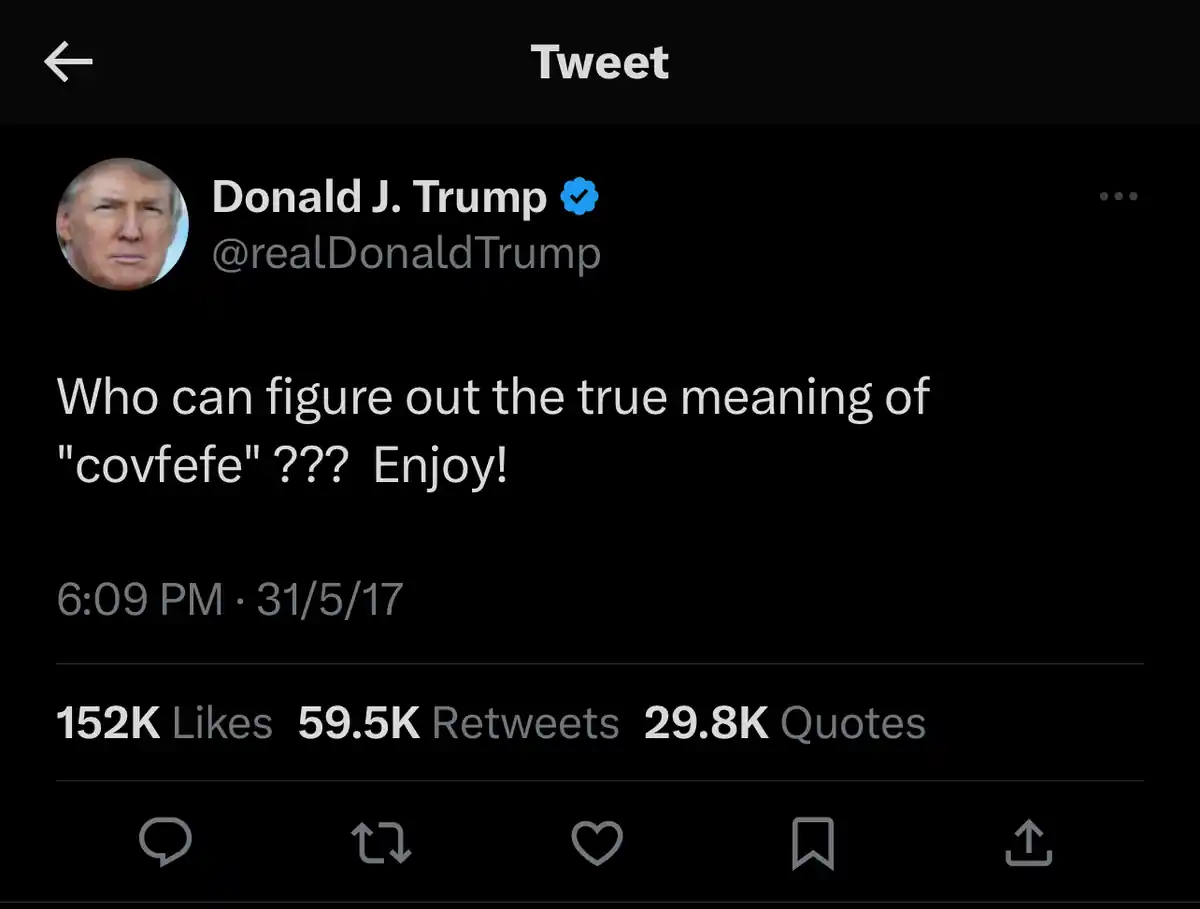
Task: Bookmark this tweet
Action: click(x=812, y=845)
